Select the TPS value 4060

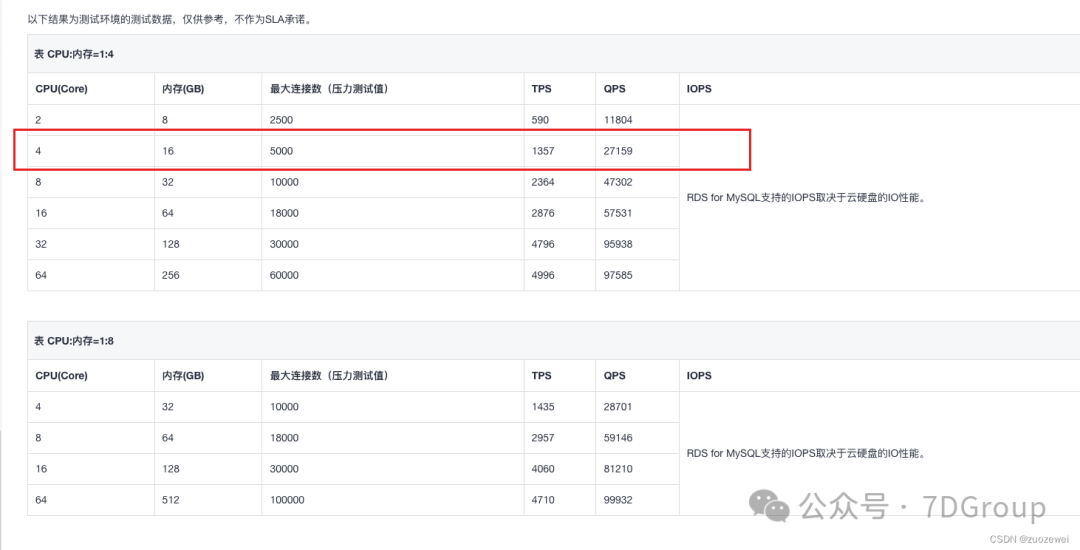tap(543, 469)
